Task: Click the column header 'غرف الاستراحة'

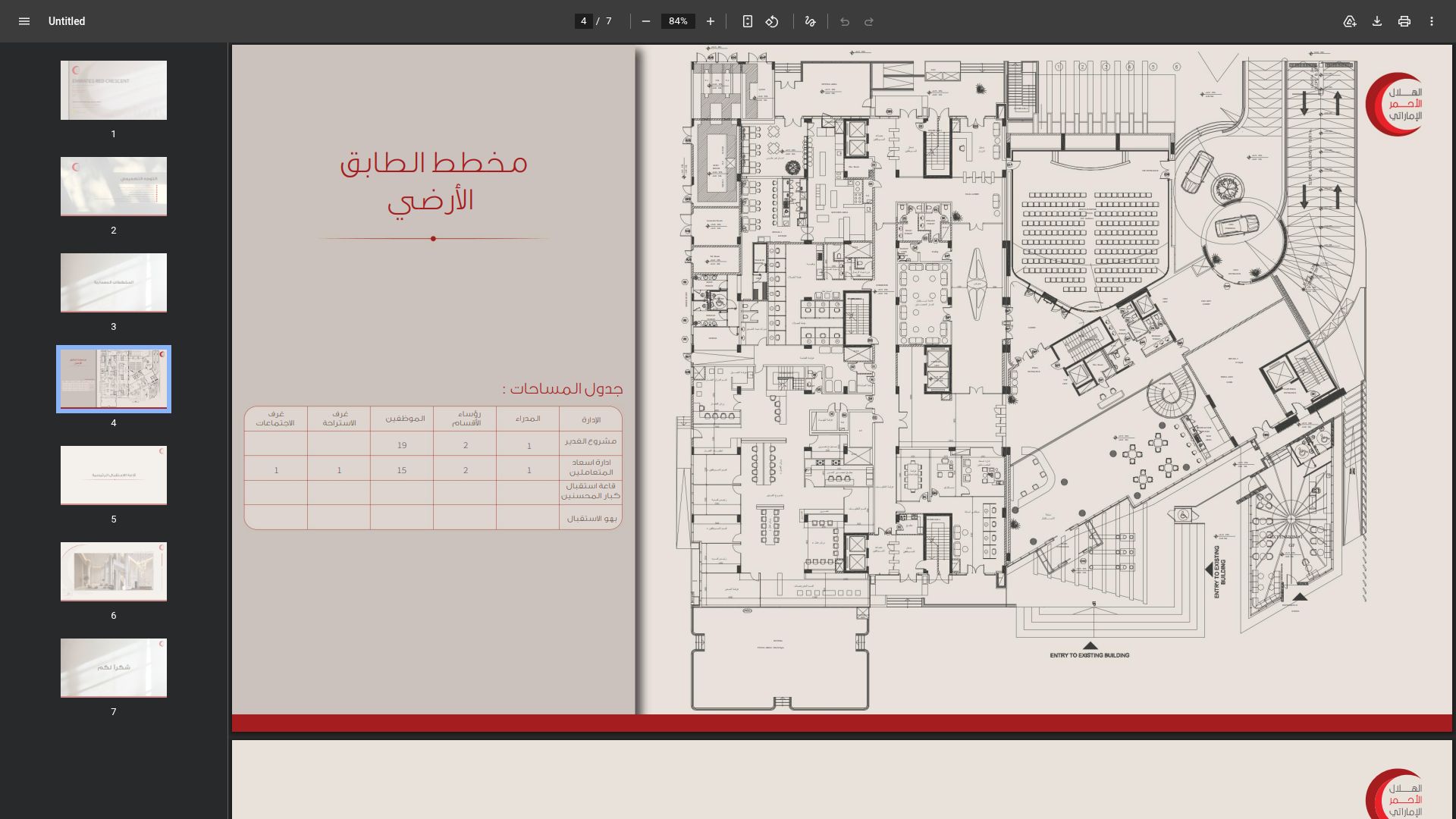Action: pos(339,419)
